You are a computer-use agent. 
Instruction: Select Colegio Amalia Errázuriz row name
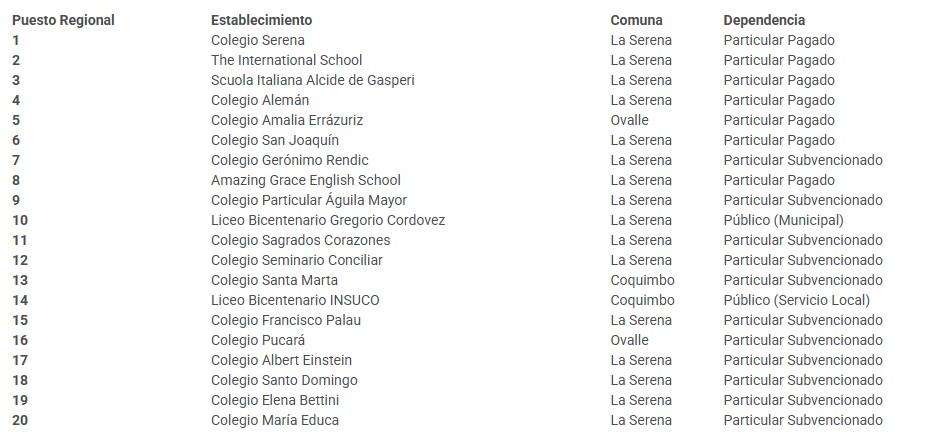287,120
